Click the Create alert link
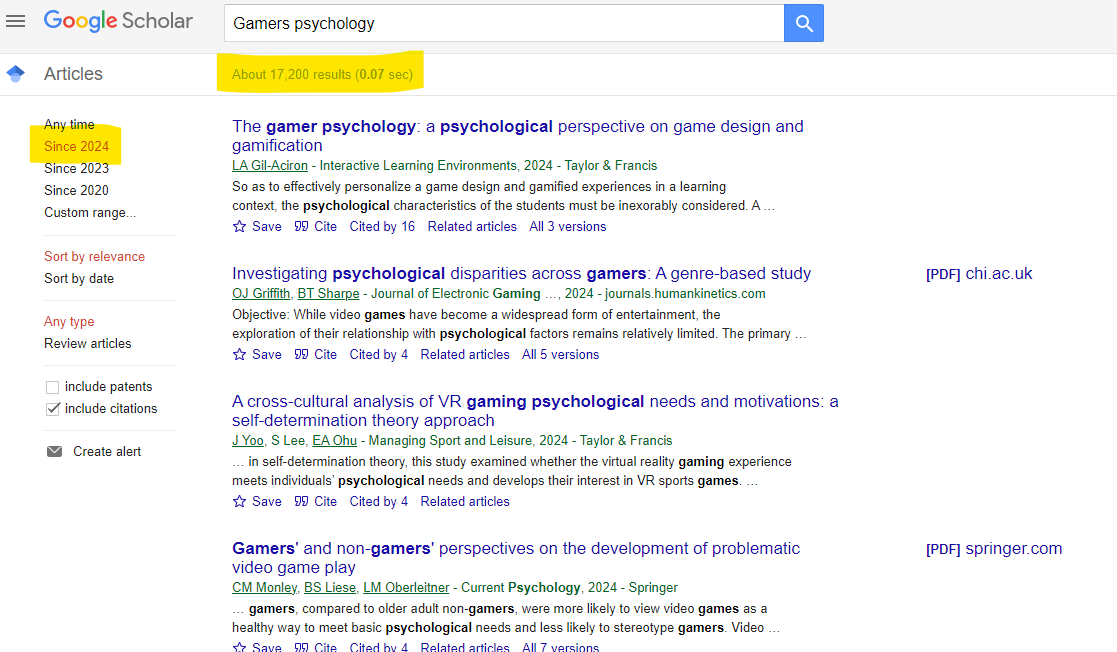 click(107, 452)
